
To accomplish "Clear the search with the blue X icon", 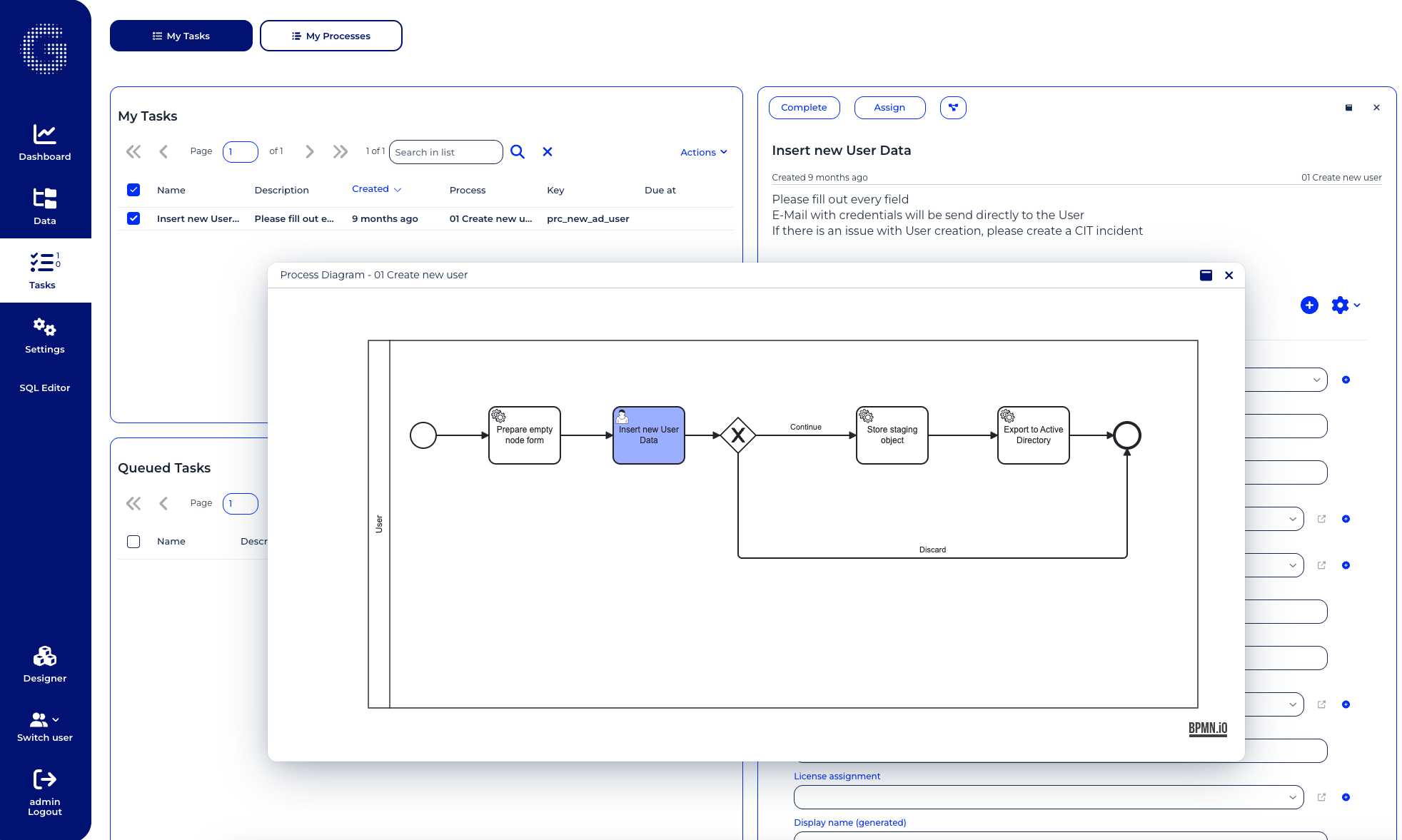I will 548,152.
